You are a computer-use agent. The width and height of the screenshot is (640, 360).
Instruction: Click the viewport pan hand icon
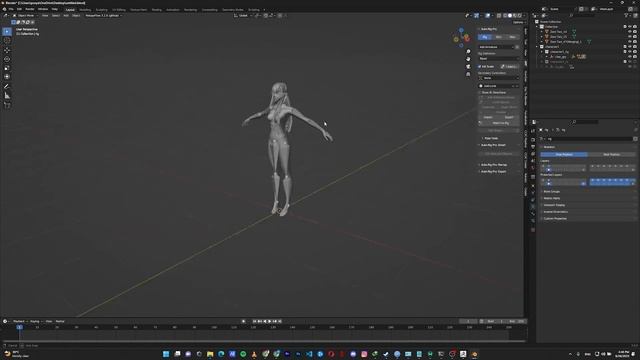[468, 59]
